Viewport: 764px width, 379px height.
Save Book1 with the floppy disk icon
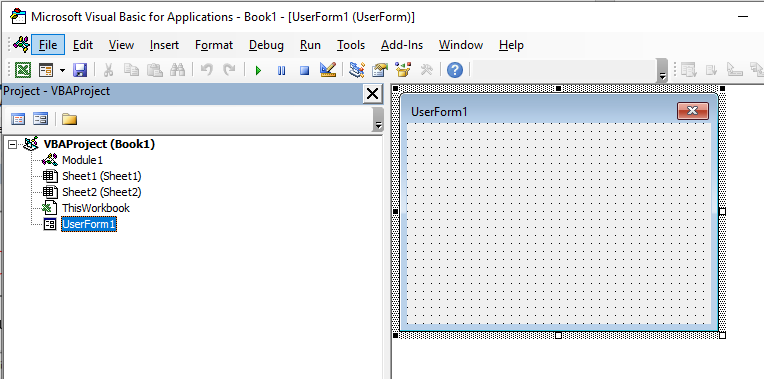click(80, 70)
